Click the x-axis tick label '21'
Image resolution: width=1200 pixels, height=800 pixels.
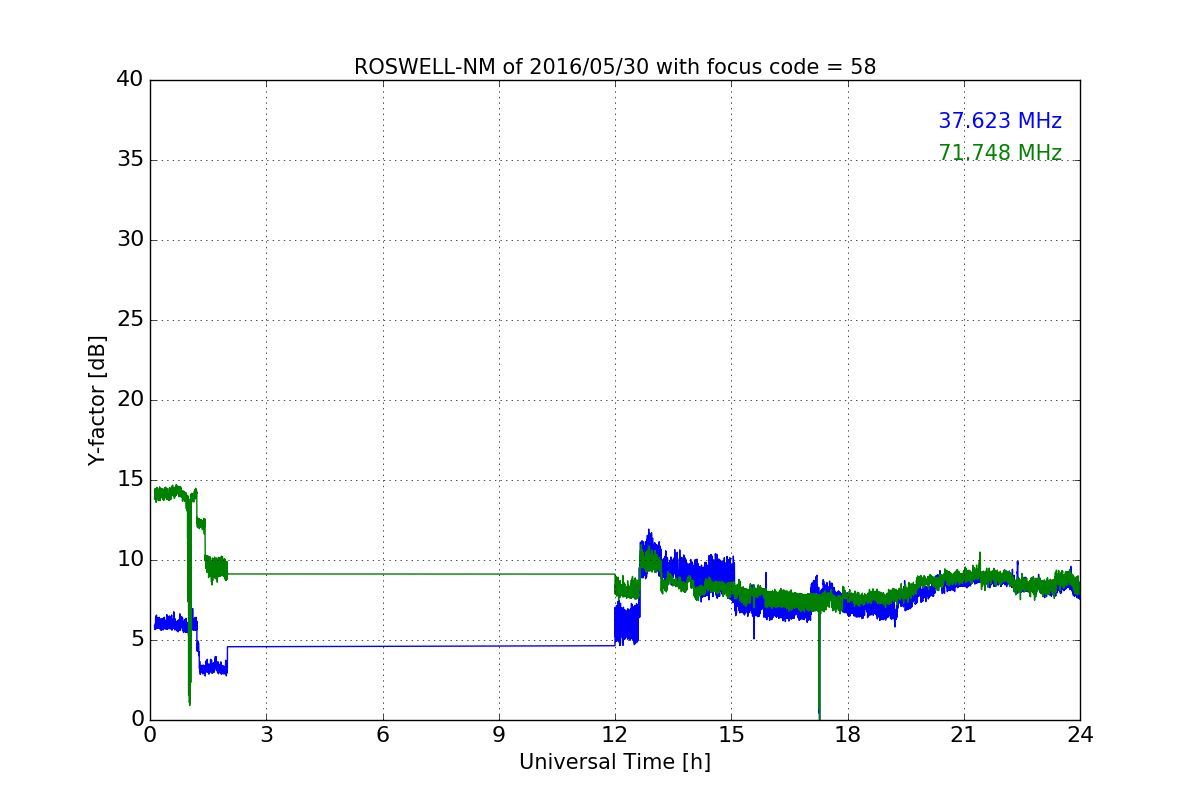[x=964, y=734]
